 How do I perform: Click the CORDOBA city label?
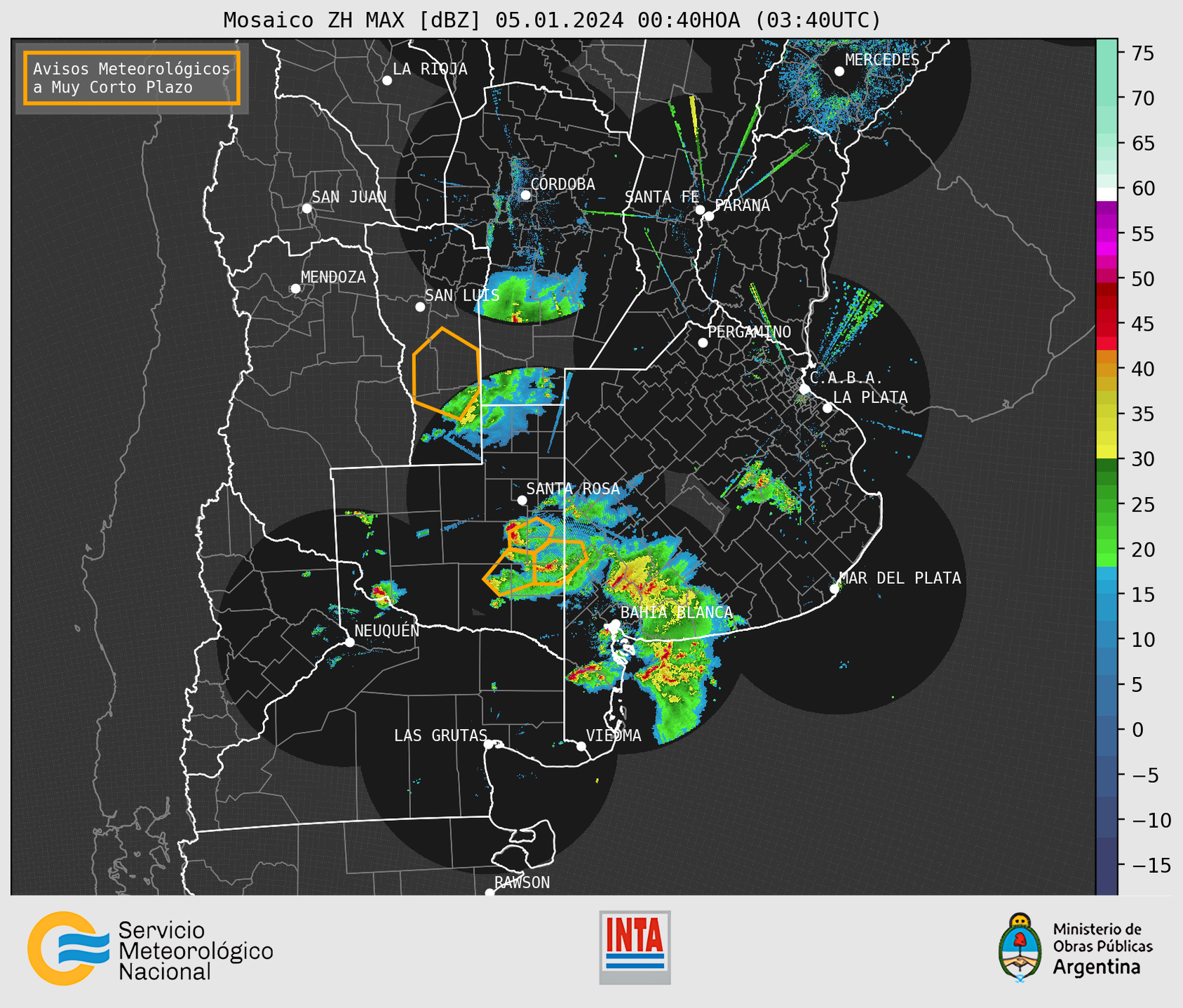563,184
